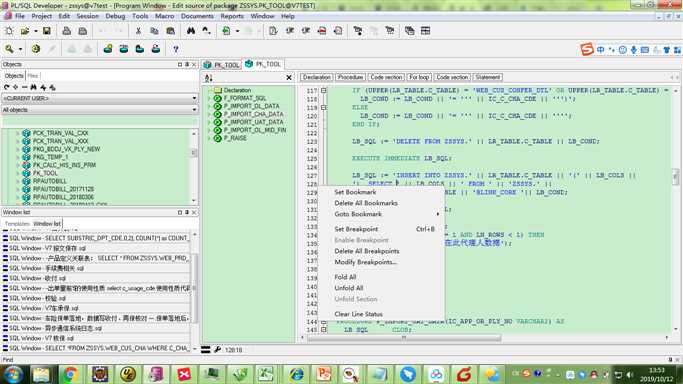Viewport: 683px width, 384px height.
Task: Click the Declaration breadcrumb button
Action: coord(317,77)
